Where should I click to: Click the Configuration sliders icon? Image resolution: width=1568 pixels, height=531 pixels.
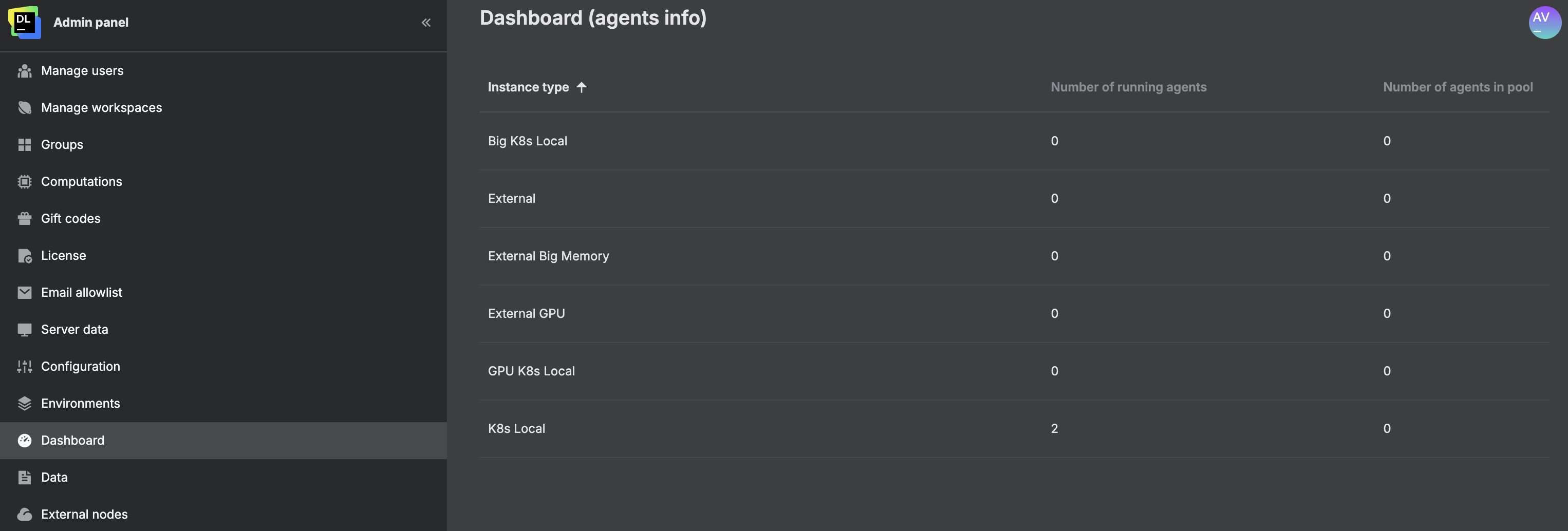24,366
